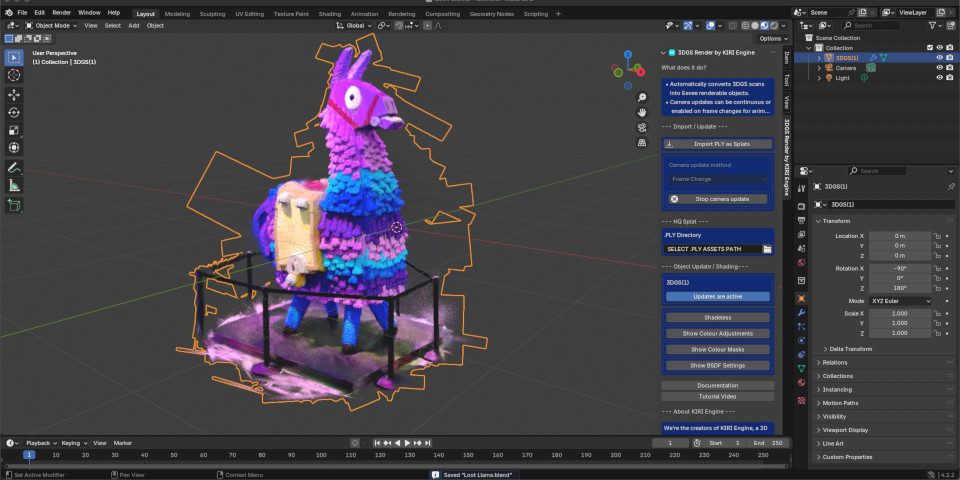Choose the Add Cube tool
The height and width of the screenshot is (480, 960).
[14, 205]
